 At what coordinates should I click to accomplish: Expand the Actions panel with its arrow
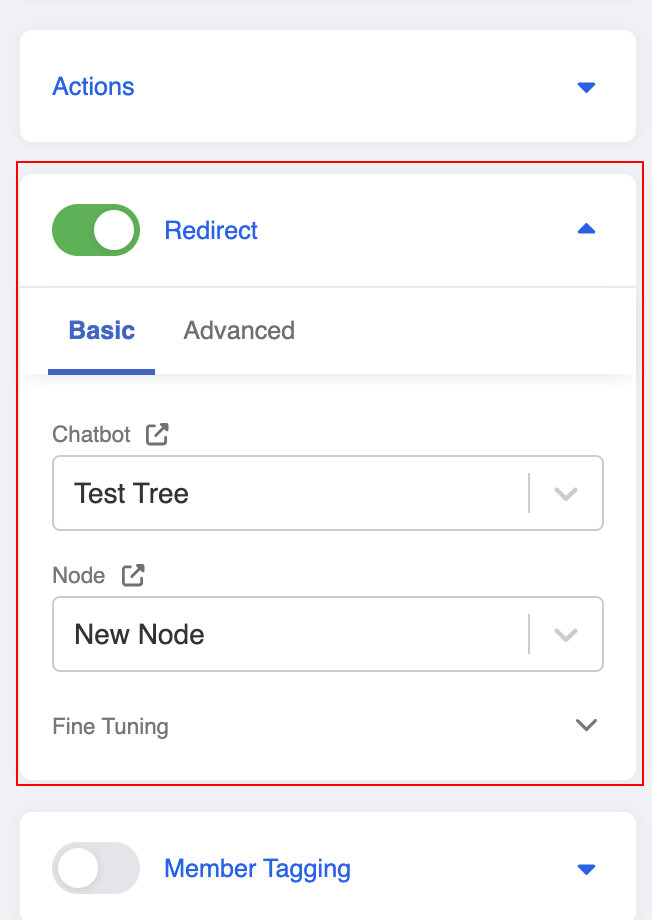pyautogui.click(x=587, y=87)
